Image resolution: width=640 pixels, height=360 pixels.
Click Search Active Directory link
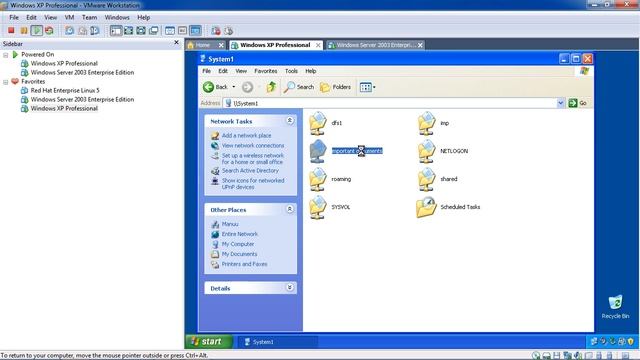click(250, 171)
